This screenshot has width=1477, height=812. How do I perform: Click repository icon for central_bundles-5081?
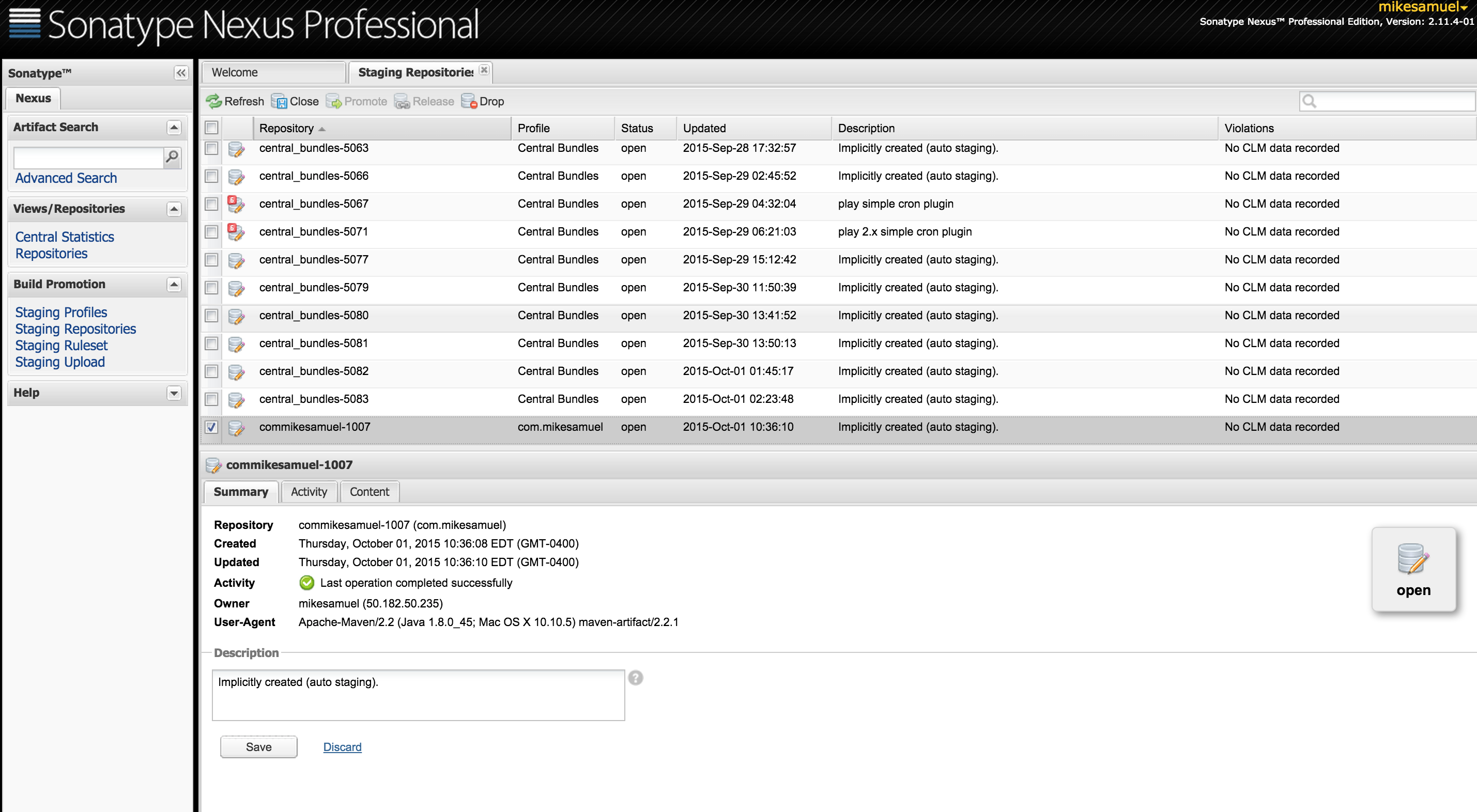[x=236, y=344]
